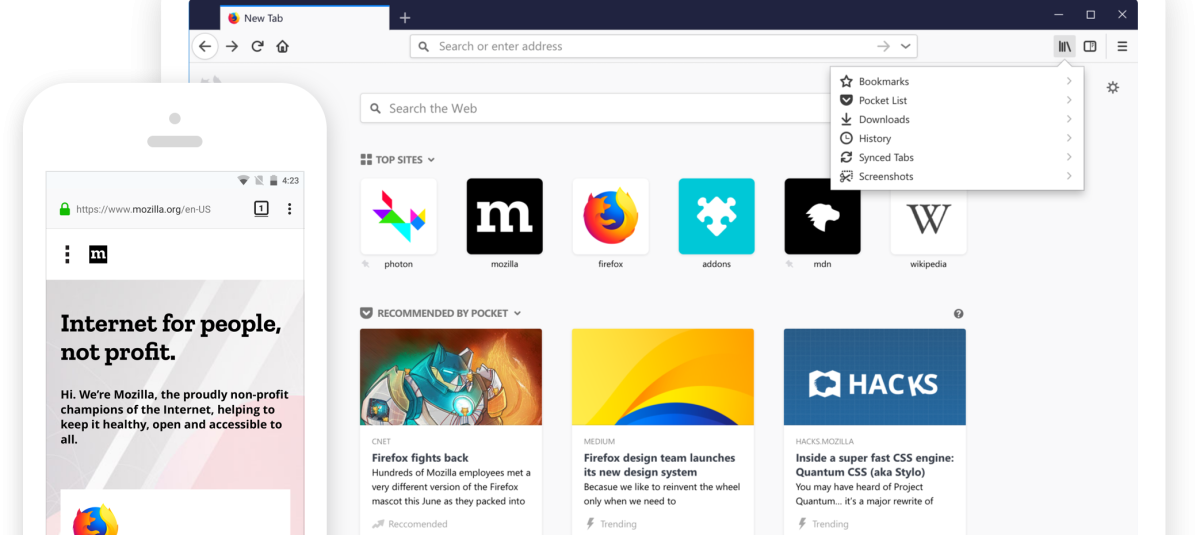Expand the address bar history dropdown arrow

(905, 46)
